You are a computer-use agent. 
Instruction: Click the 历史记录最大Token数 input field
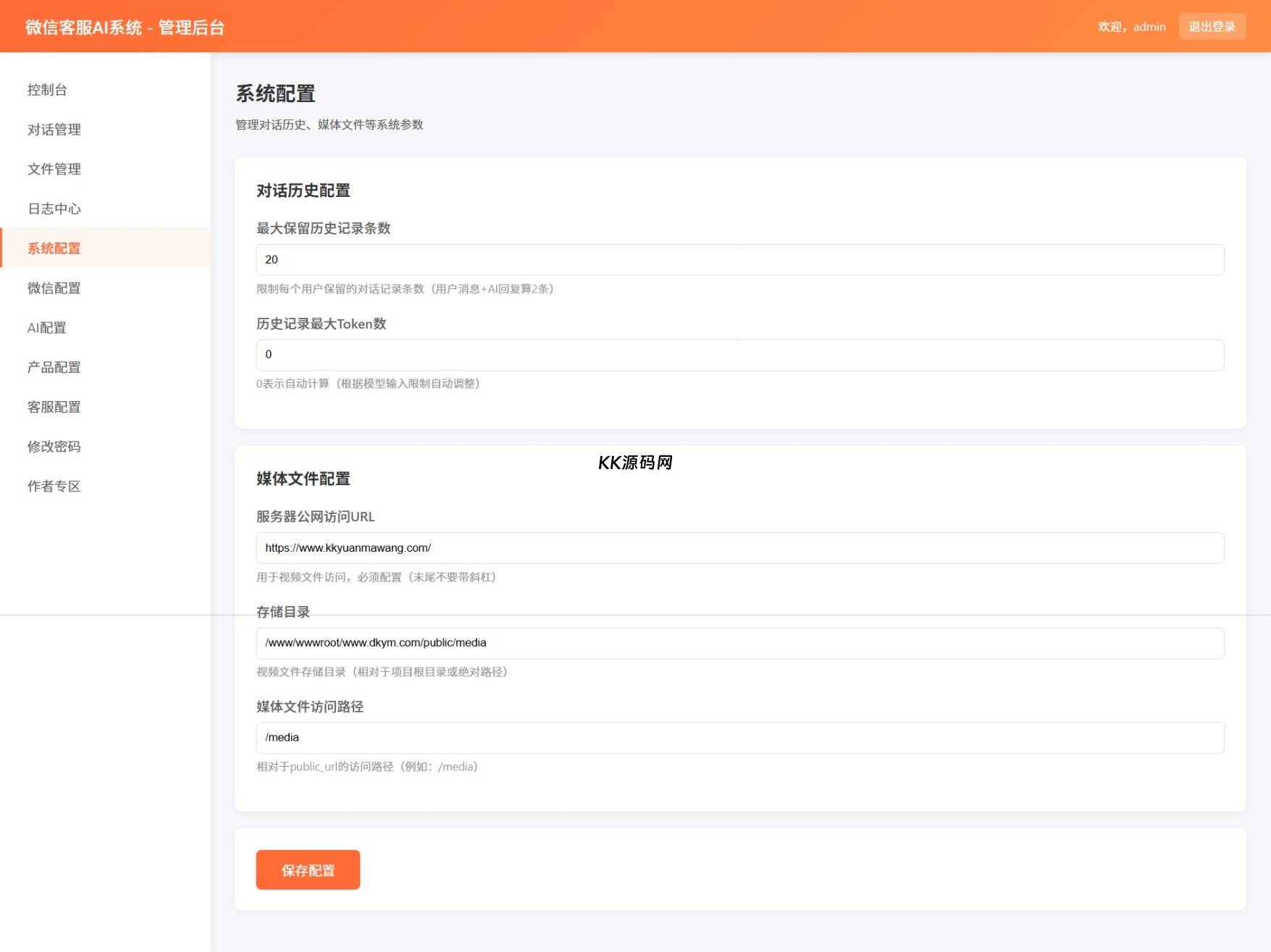click(739, 355)
